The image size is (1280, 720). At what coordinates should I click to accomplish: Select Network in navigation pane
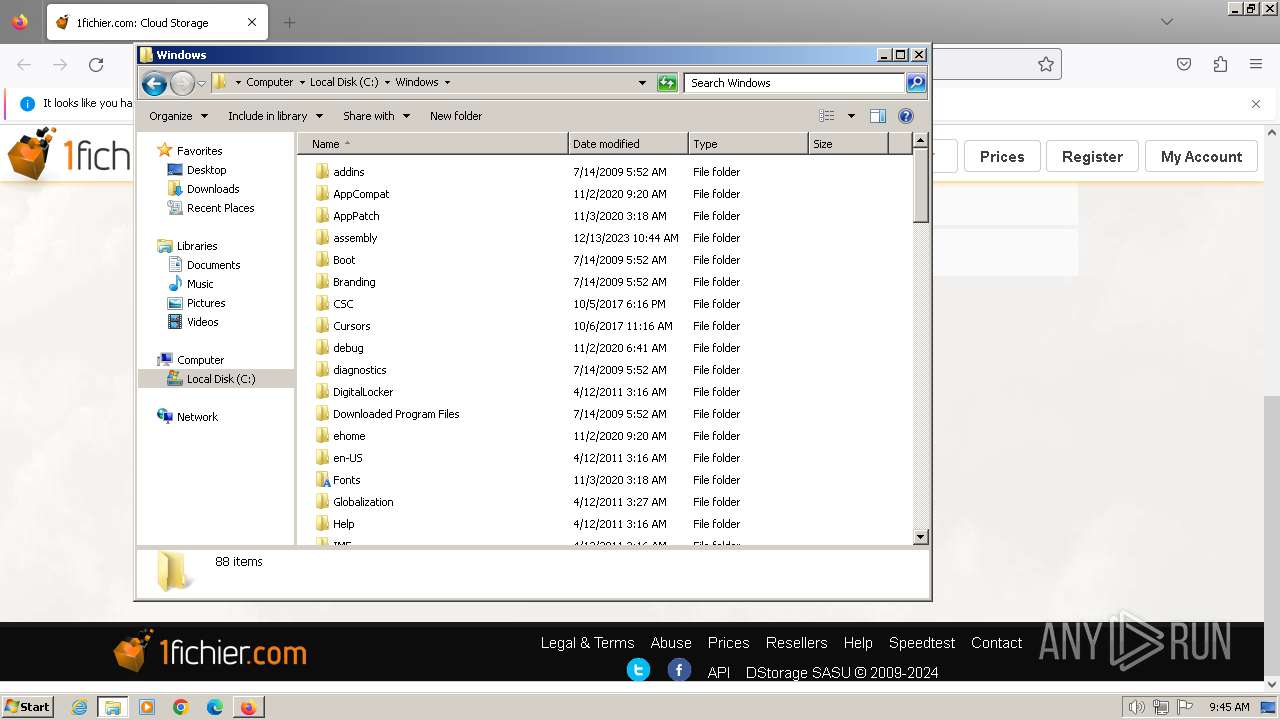tap(197, 417)
